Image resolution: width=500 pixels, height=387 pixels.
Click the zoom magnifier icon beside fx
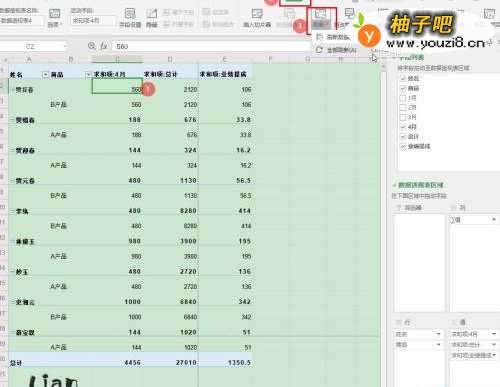[x=92, y=46]
